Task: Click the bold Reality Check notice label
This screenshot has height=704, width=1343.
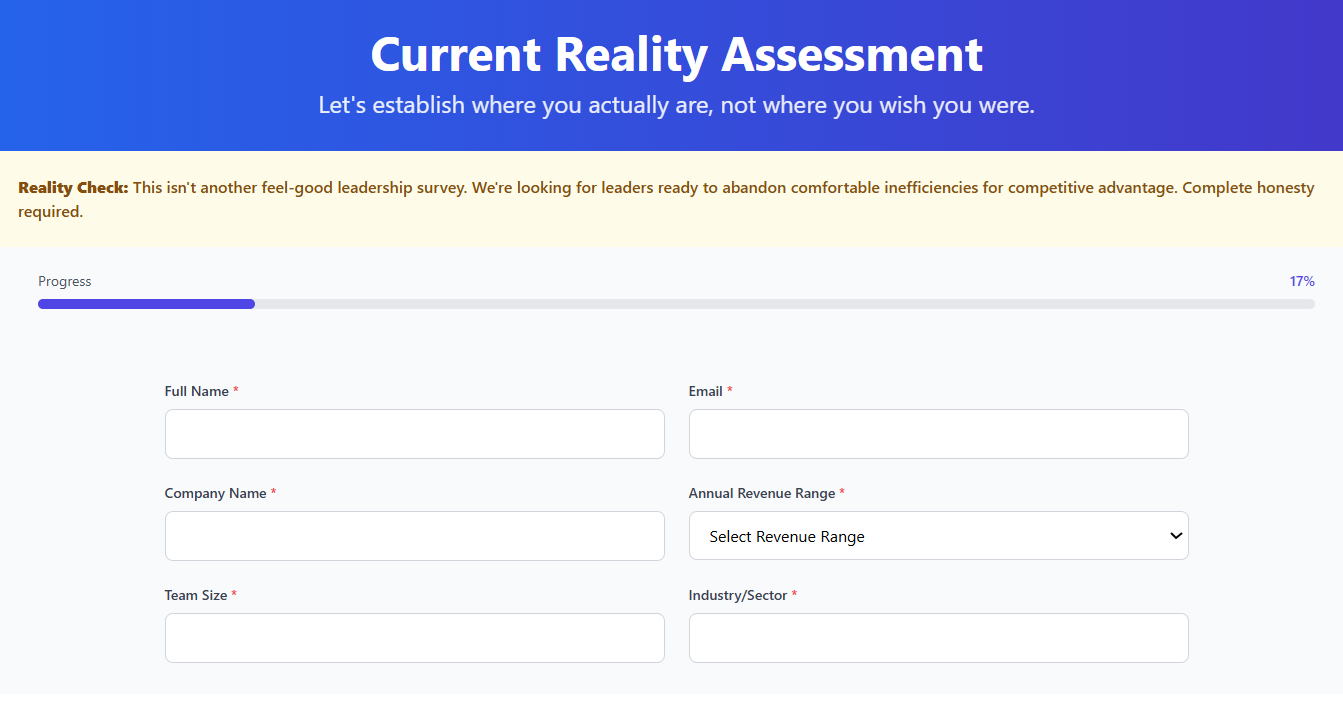Action: pyautogui.click(x=73, y=188)
